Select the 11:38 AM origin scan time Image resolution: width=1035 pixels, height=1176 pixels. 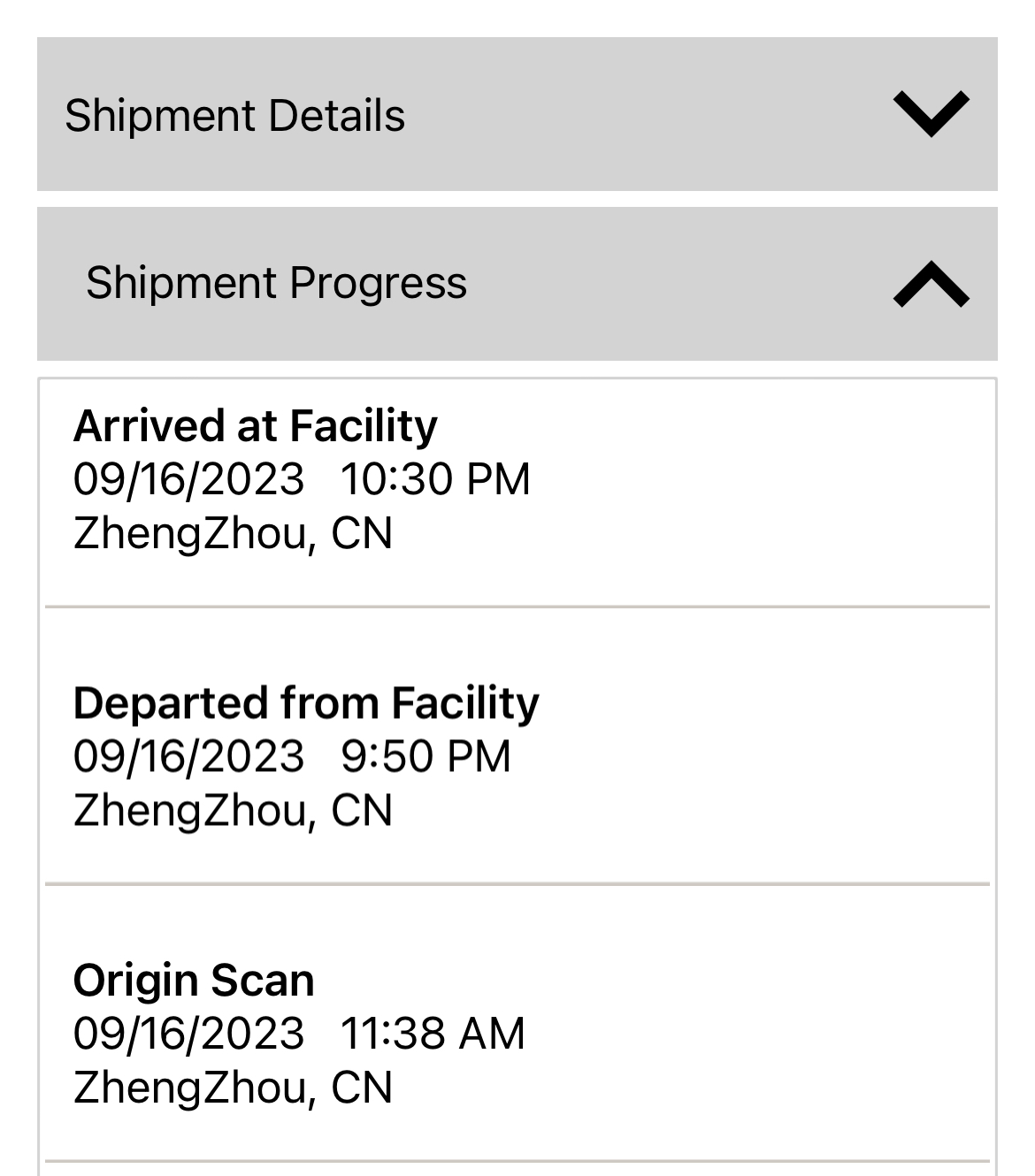click(433, 1034)
